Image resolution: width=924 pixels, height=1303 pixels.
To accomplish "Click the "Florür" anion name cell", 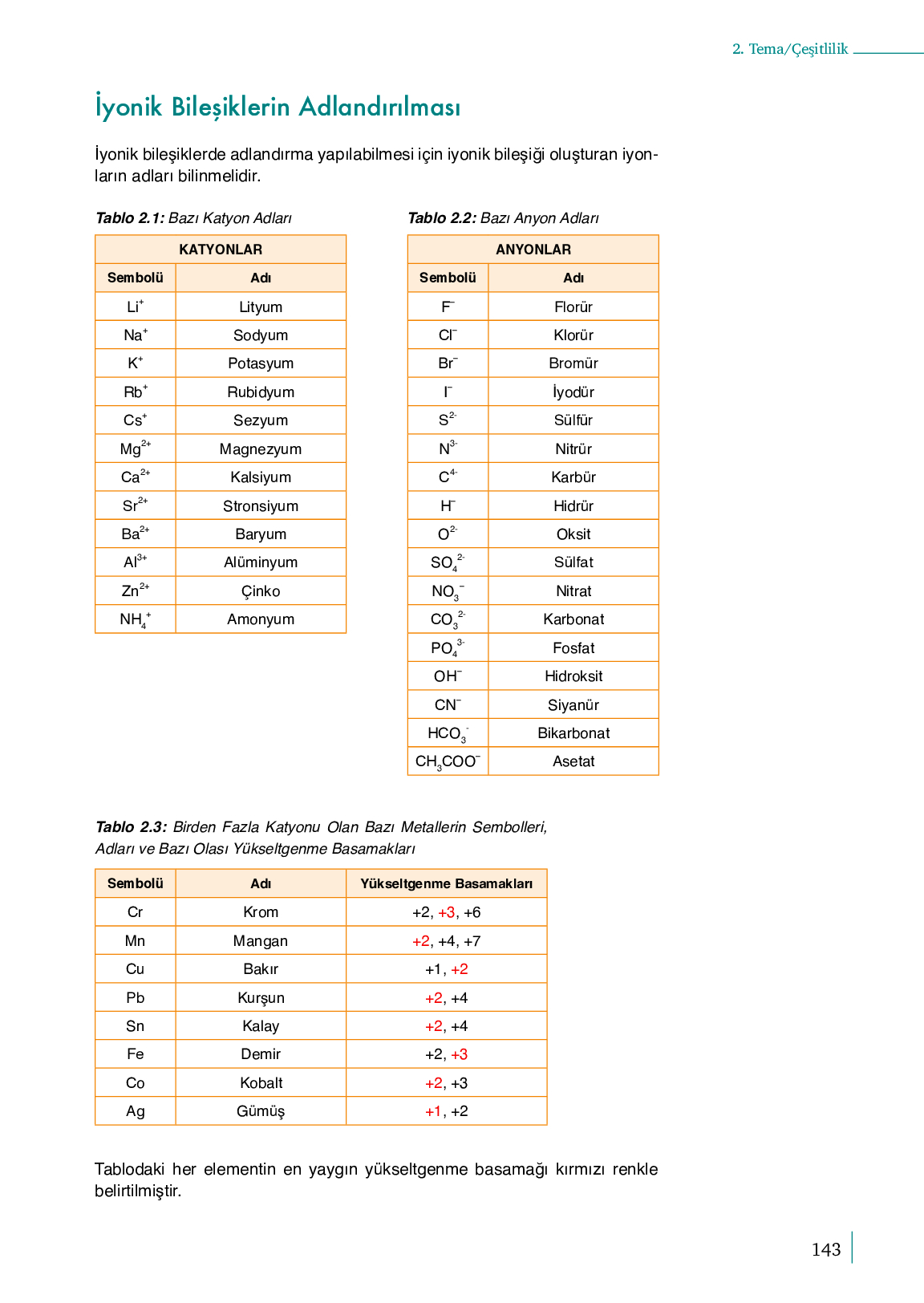I will (x=573, y=307).
